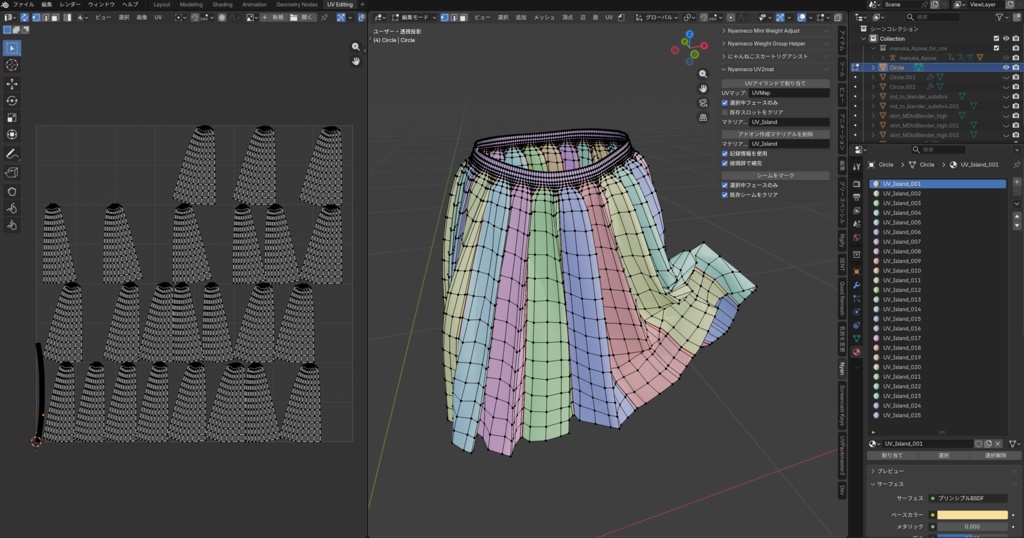Enable the 既存スロットをクリア checkbox
The width and height of the screenshot is (1024, 538).
click(726, 112)
